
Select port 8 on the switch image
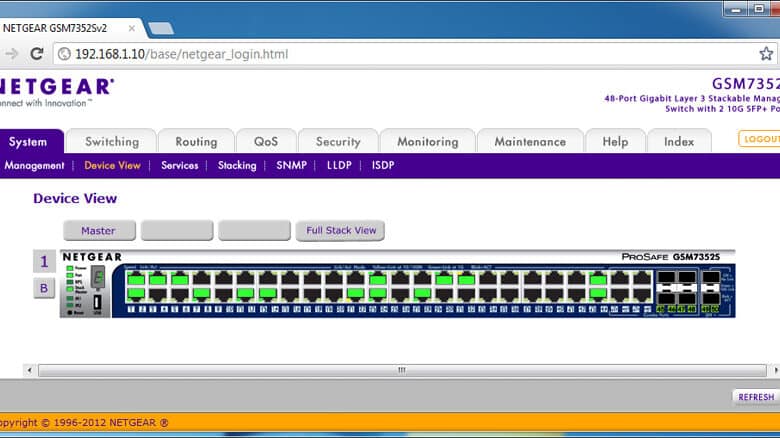coord(201,294)
